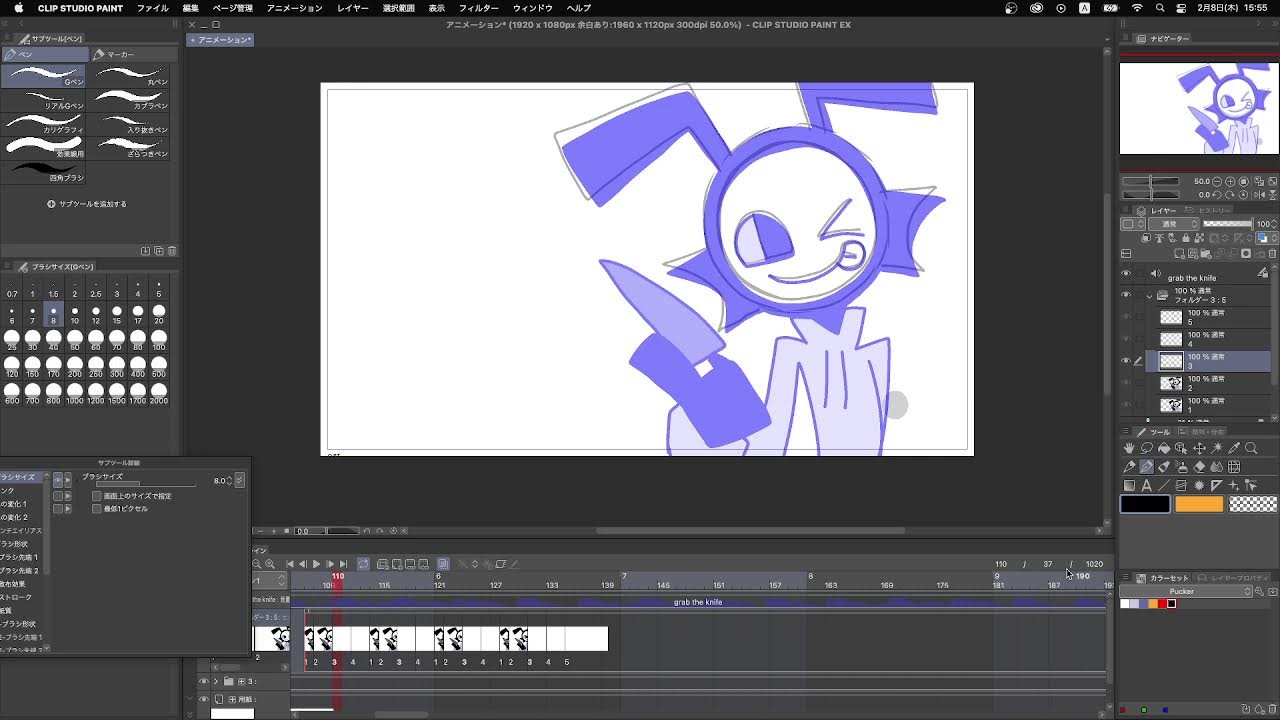Select the transparent color swatch

click(x=1253, y=505)
